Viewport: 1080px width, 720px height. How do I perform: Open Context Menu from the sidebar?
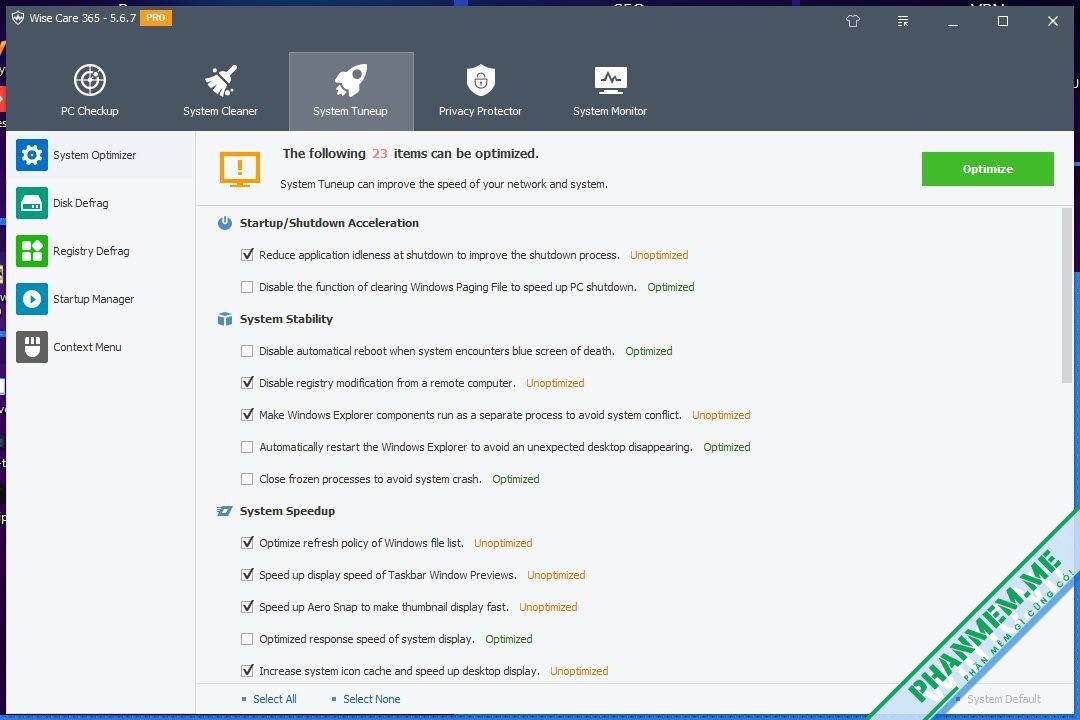pos(101,347)
